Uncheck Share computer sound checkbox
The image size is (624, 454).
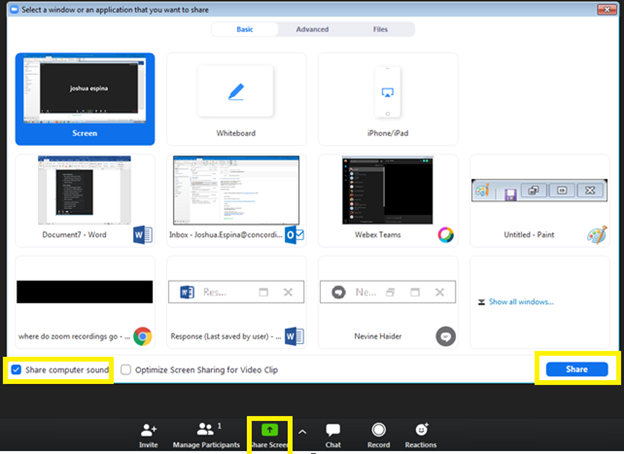coord(15,369)
